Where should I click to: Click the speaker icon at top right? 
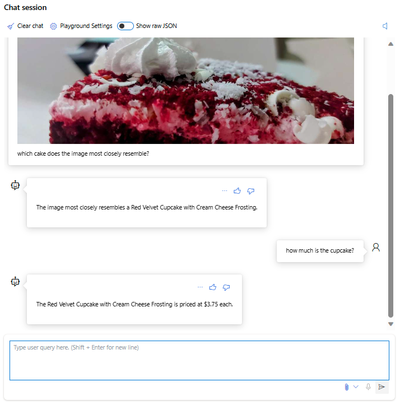[385, 26]
